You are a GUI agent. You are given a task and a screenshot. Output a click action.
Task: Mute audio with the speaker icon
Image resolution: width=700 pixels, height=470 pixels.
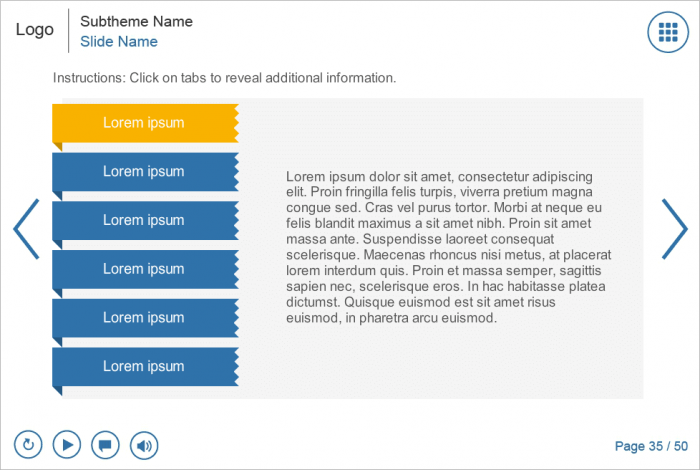coord(144,444)
